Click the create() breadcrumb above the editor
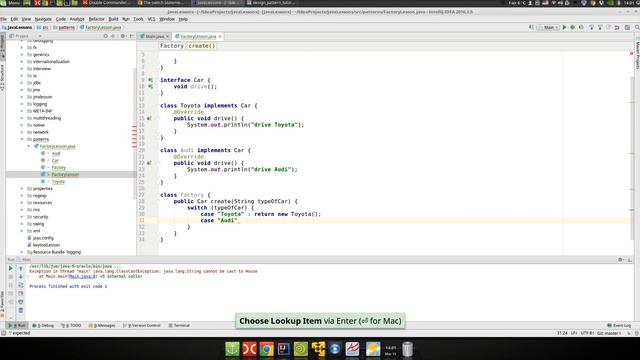The image size is (640, 360). (202, 46)
